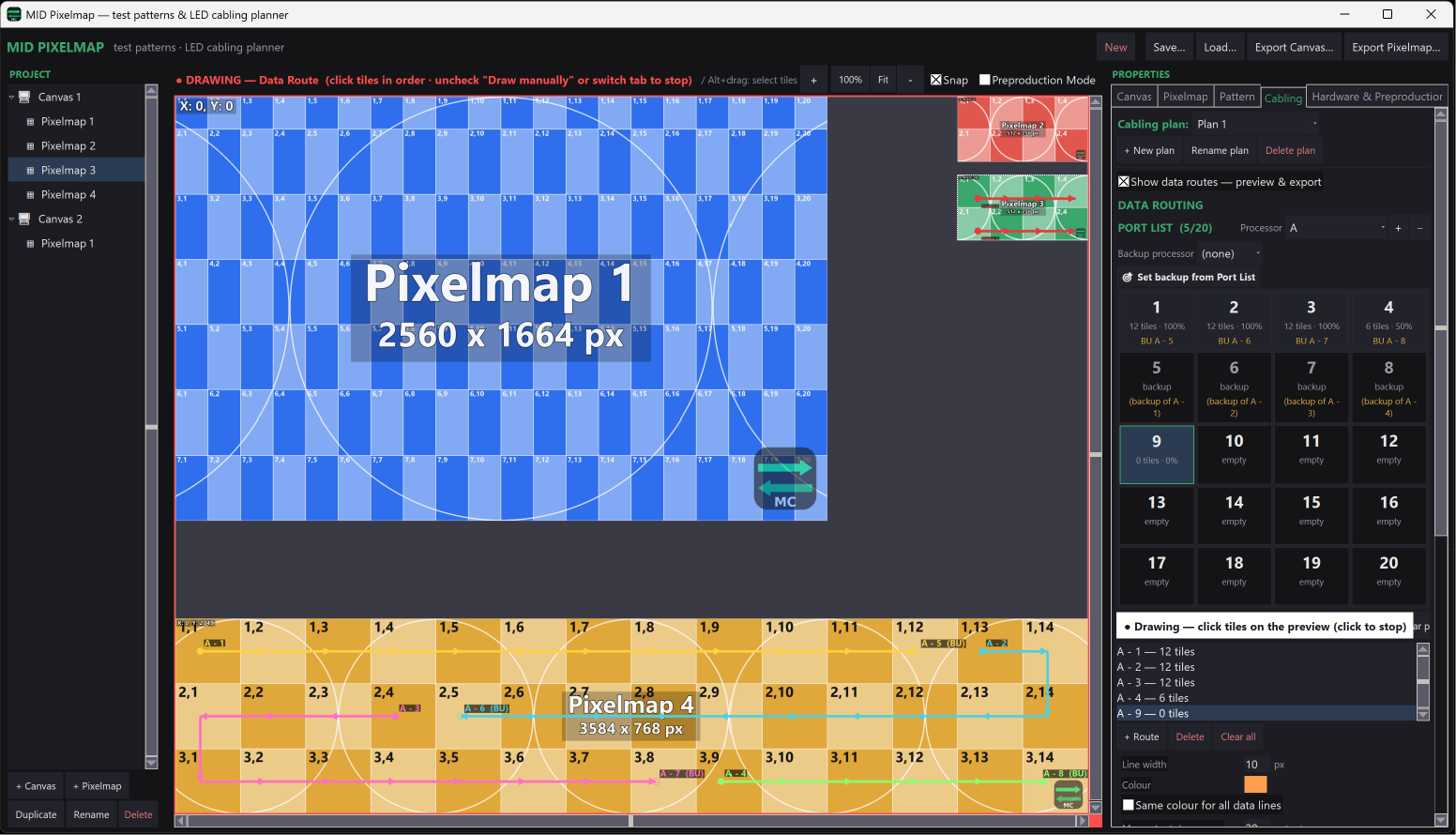
Task: Uncheck Show data routes checkbox
Action: point(1124,182)
